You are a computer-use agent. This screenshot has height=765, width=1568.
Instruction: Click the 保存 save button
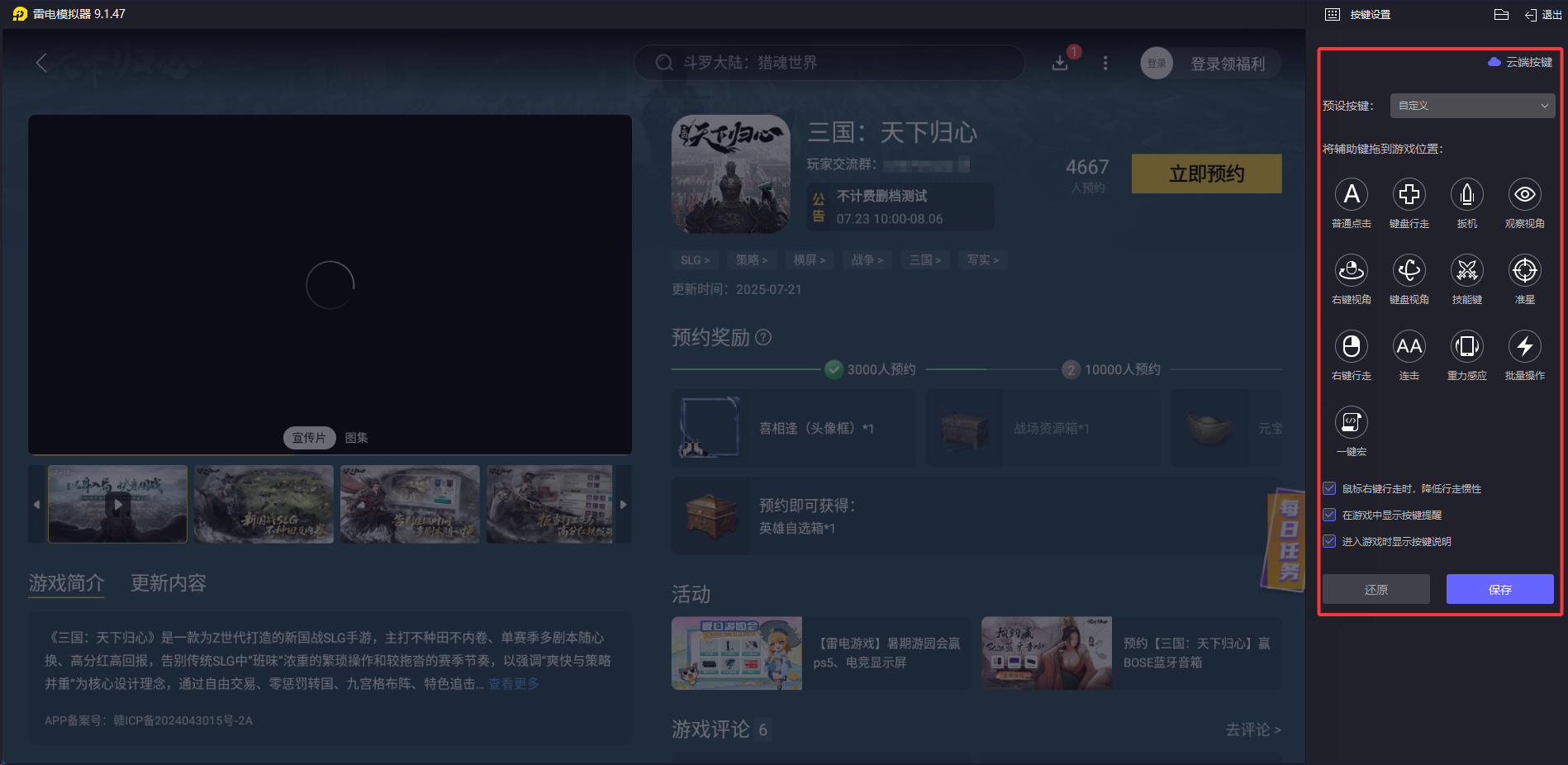[1500, 589]
